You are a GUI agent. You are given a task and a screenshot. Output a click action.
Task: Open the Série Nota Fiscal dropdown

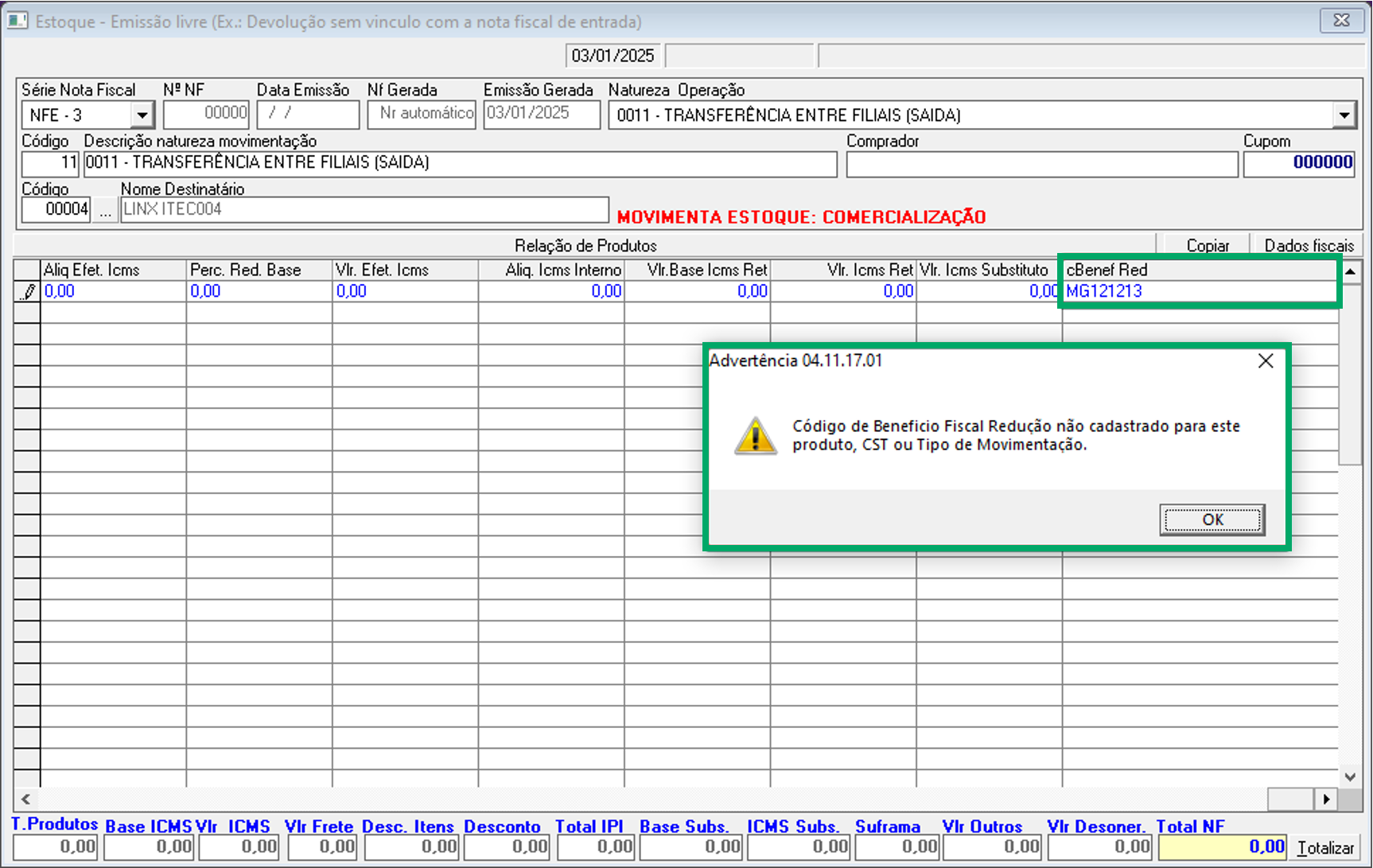(x=142, y=115)
